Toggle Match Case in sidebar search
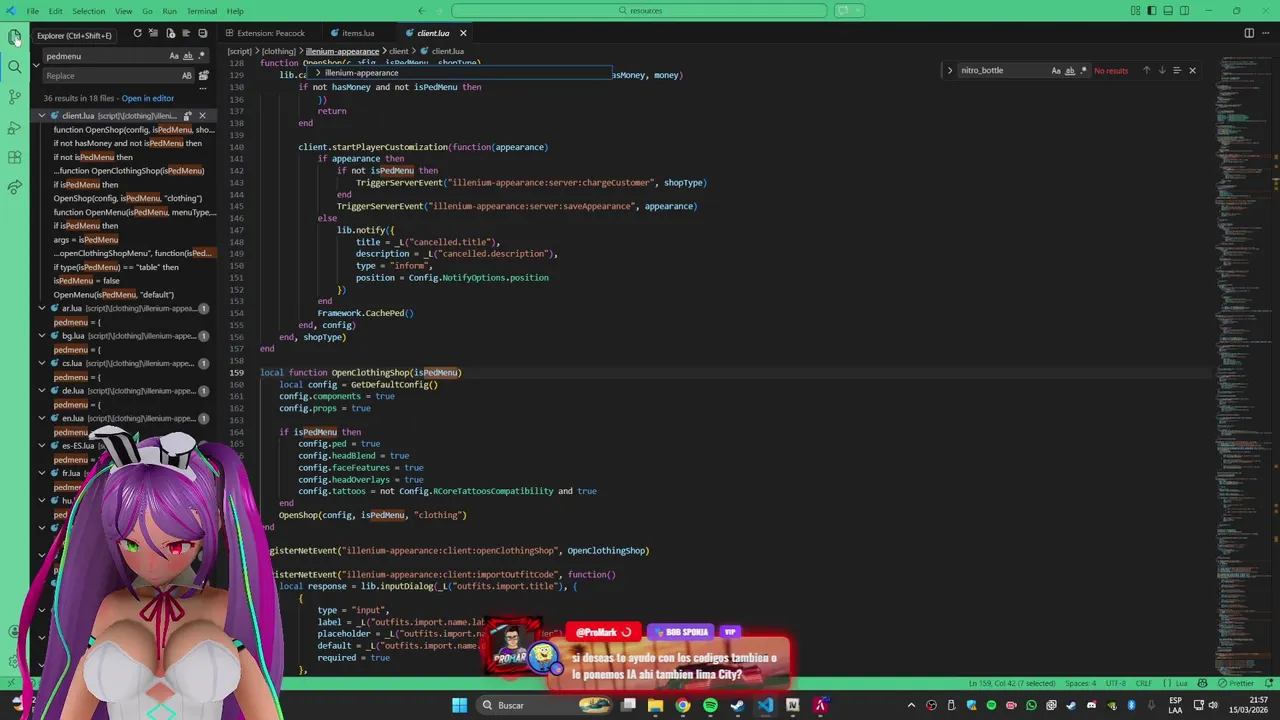Viewport: 1280px width, 720px height. (174, 56)
